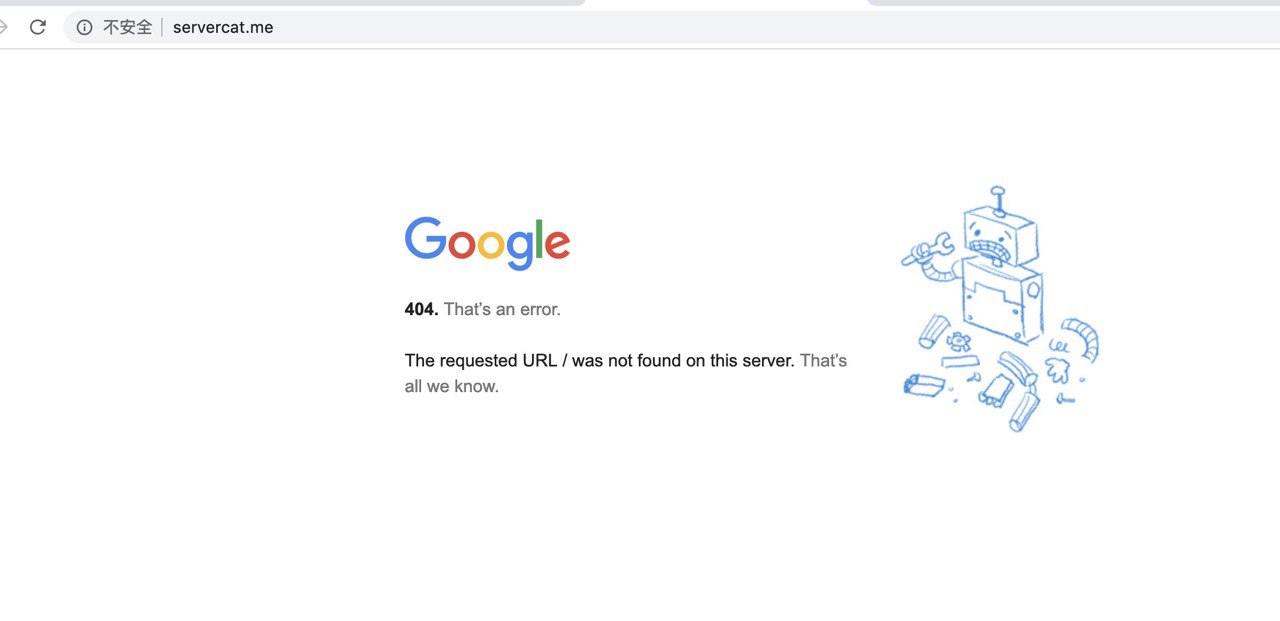Click the robot's head
This screenshot has height=621, width=1280.
[1000, 236]
